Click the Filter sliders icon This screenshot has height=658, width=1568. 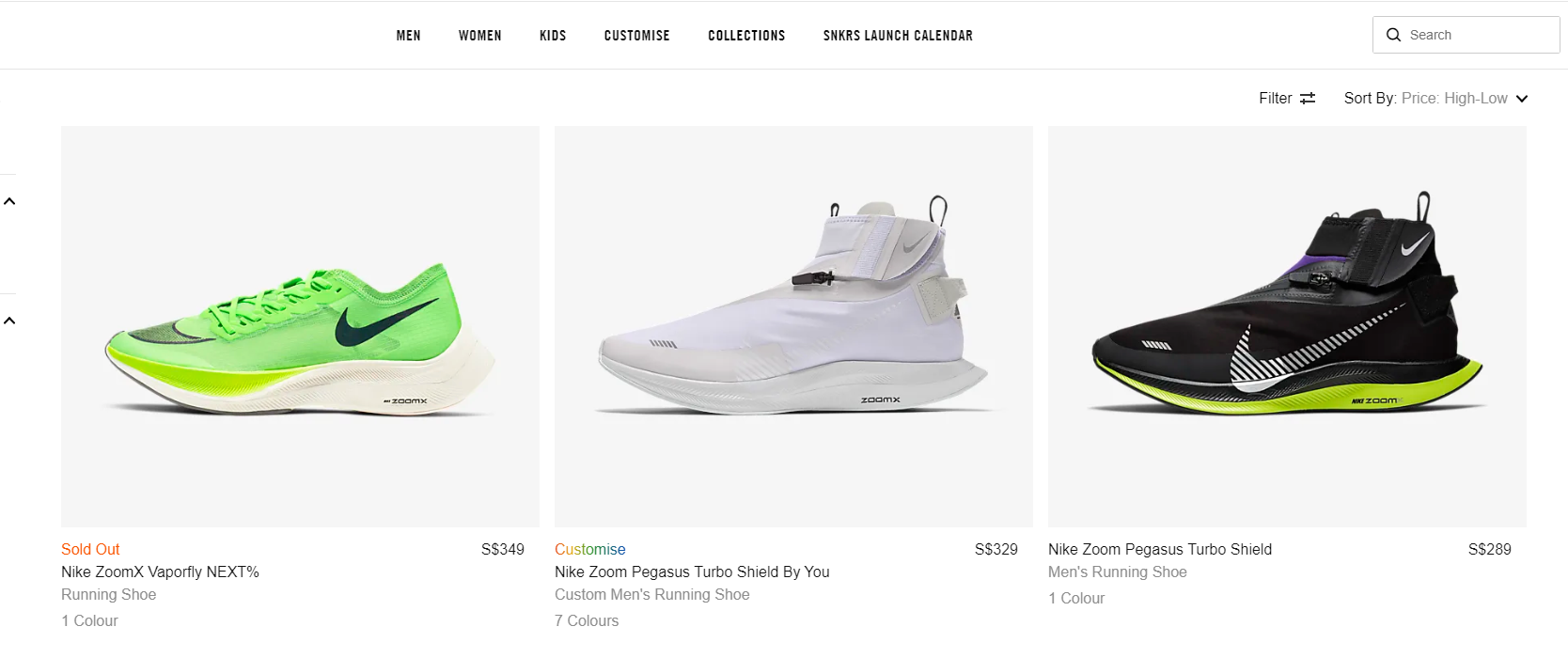(x=1308, y=99)
